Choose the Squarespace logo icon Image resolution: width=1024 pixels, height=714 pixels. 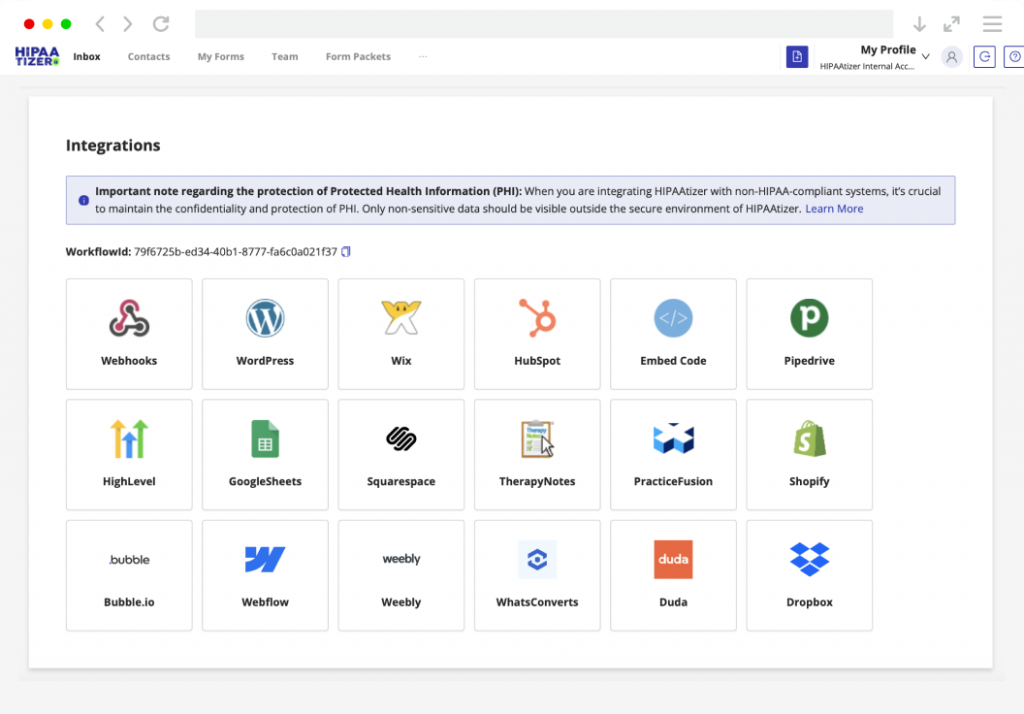[x=401, y=438]
